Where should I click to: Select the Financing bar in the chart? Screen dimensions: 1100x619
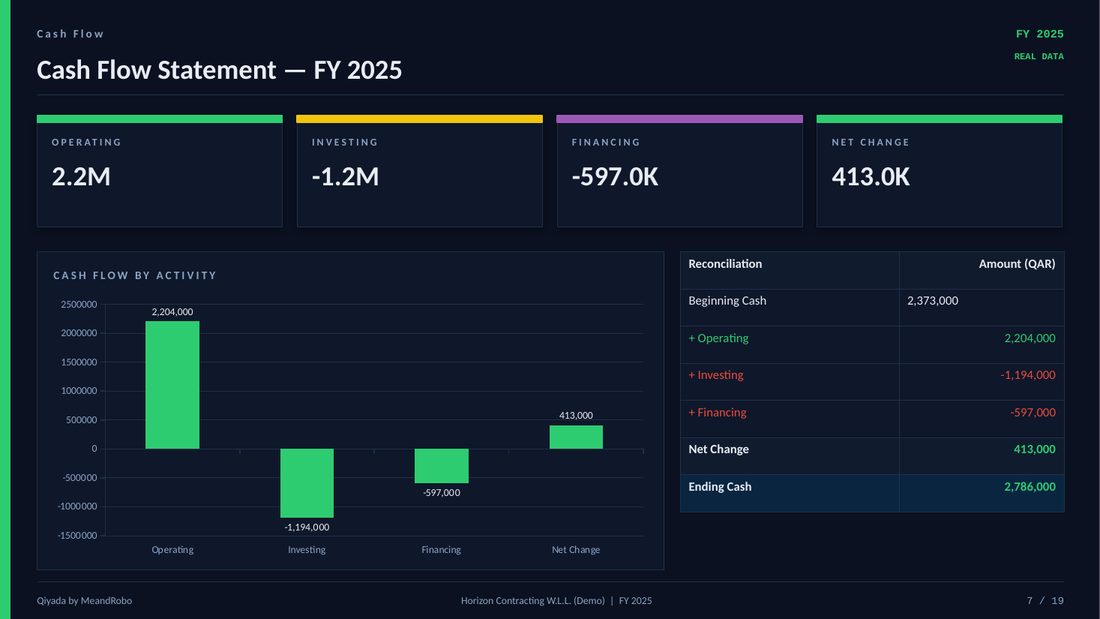[x=441, y=466]
